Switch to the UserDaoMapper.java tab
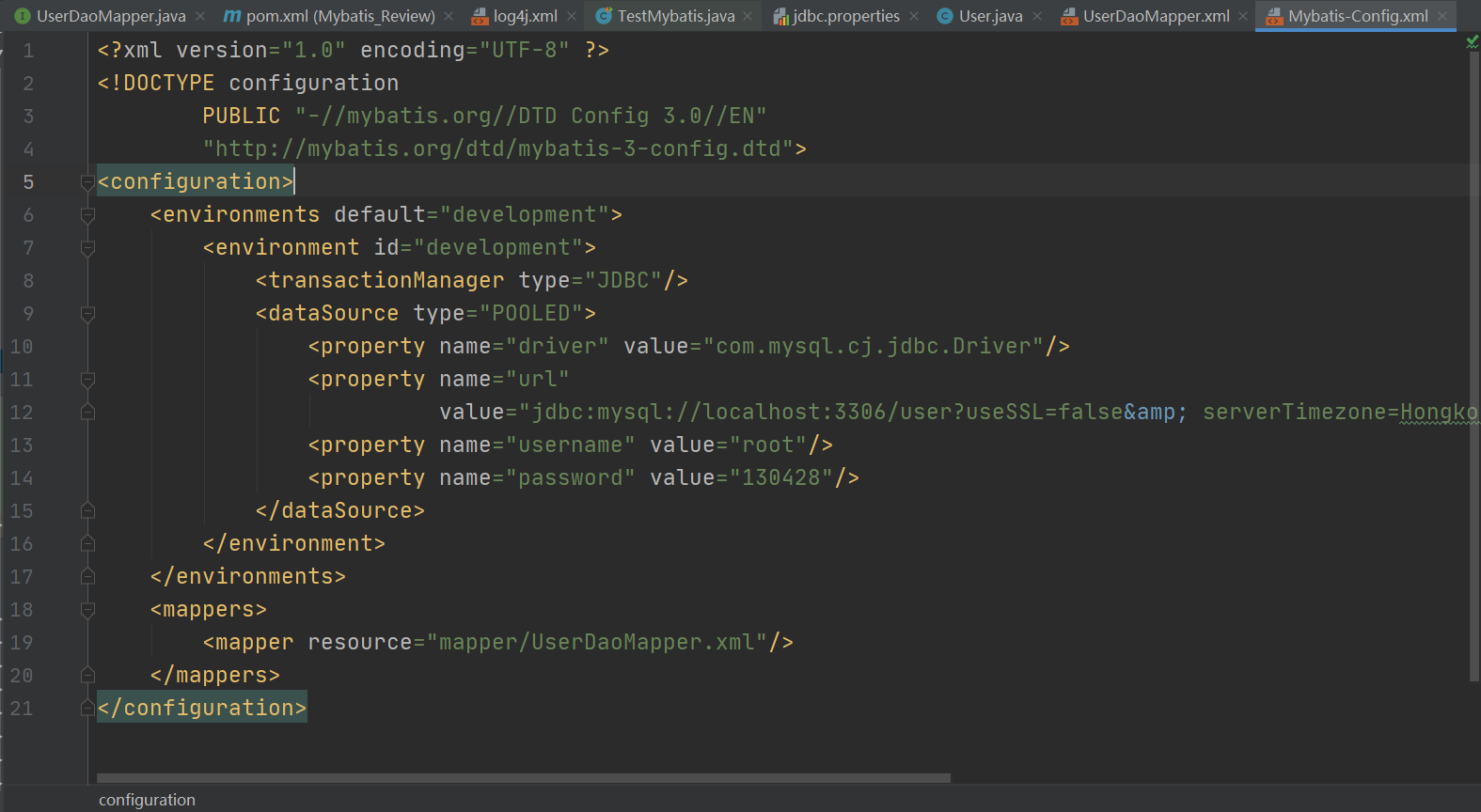The height and width of the screenshot is (812, 1481). coord(111,16)
